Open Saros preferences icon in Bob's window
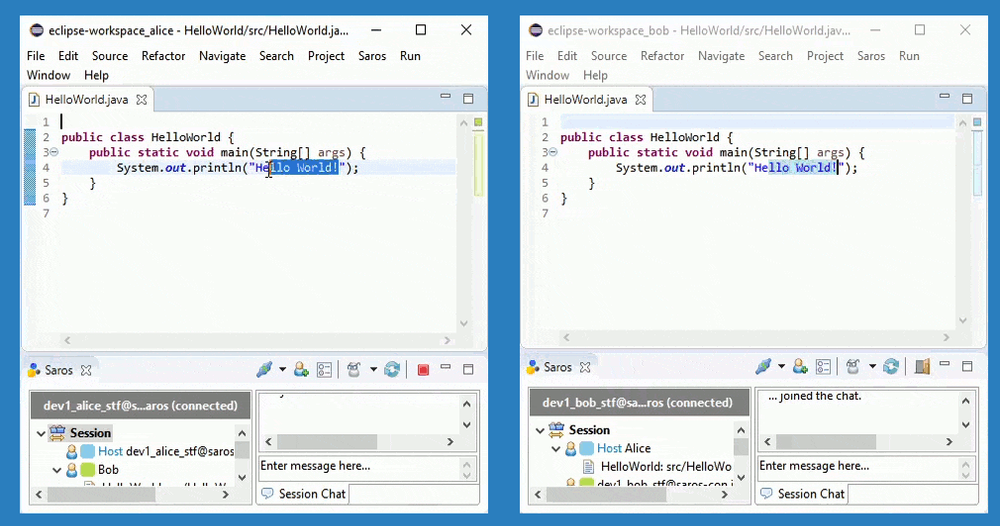1000x526 pixels. click(823, 367)
